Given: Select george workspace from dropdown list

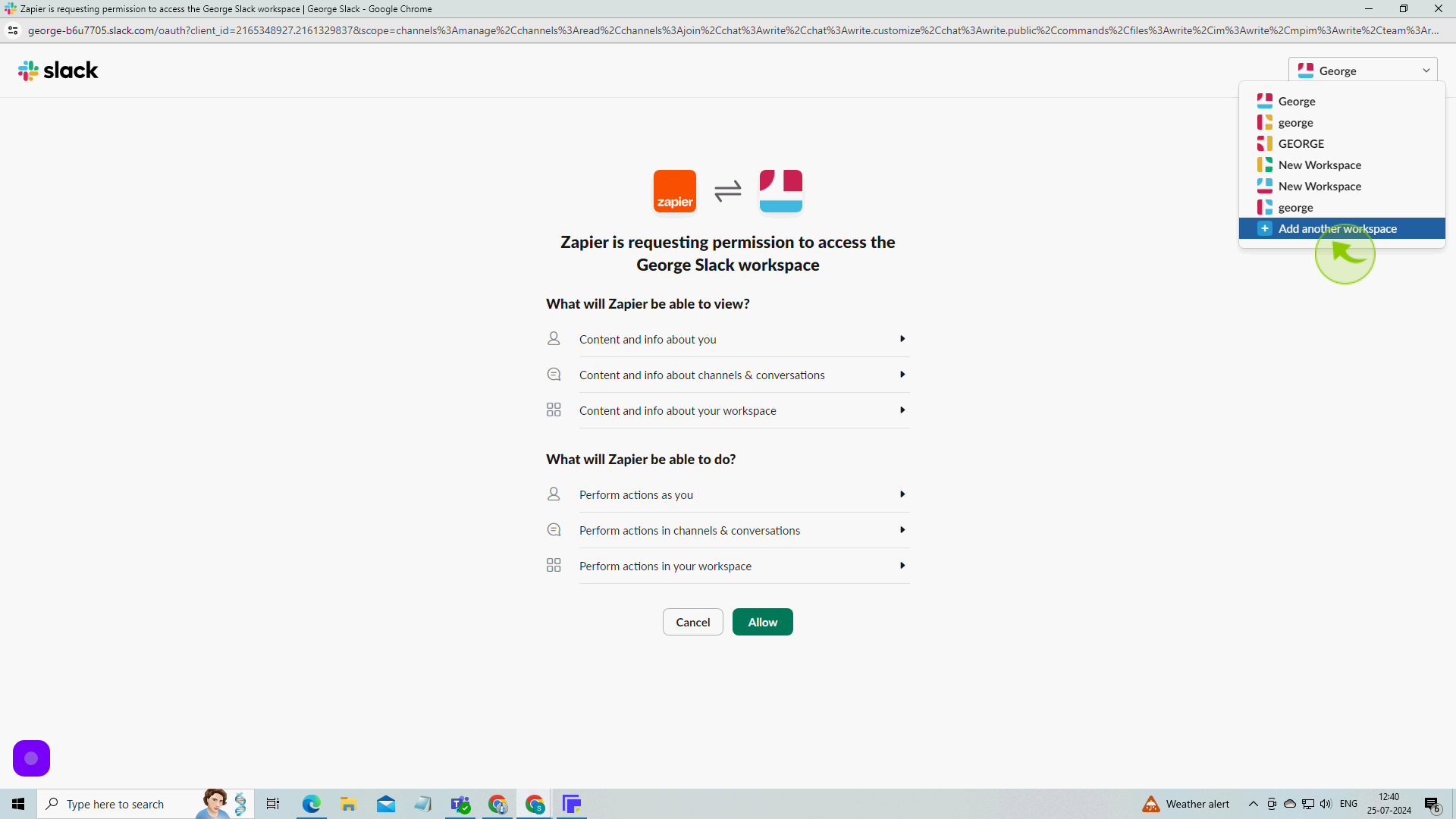Looking at the screenshot, I should pos(1296,122).
